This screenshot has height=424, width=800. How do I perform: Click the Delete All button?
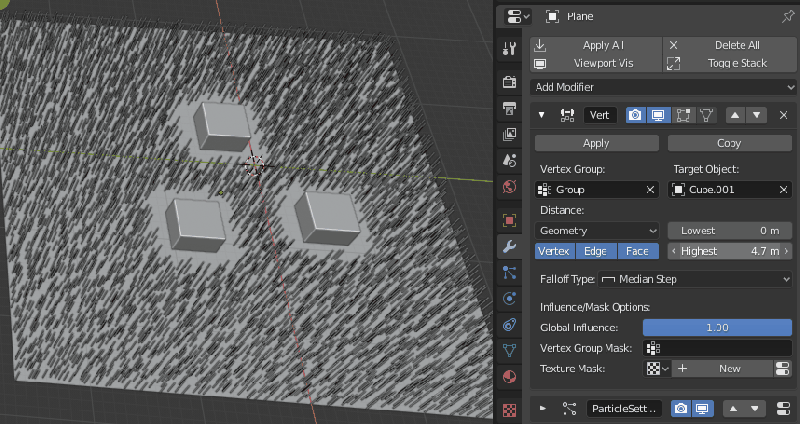click(x=730, y=45)
